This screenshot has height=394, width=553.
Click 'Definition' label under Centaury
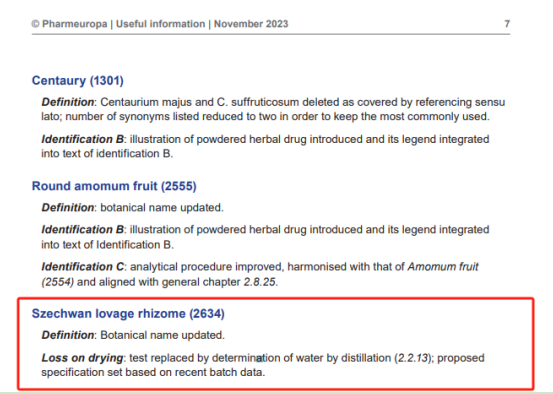[x=68, y=102]
